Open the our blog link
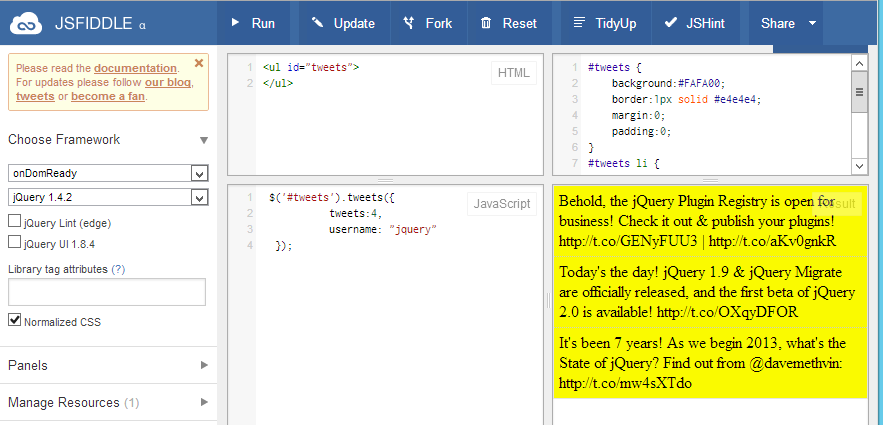The width and height of the screenshot is (883, 425). [x=168, y=82]
